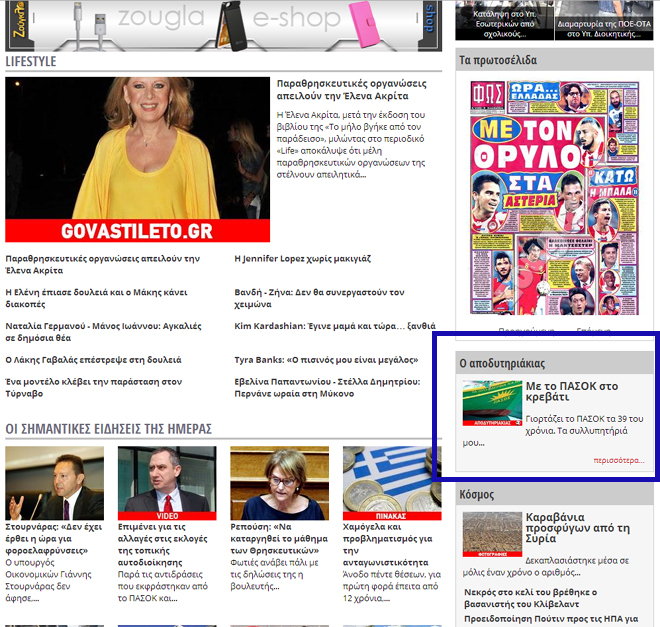Open the Λάκης Γαβαλάς article link
This screenshot has width=660, height=627.
click(93, 360)
